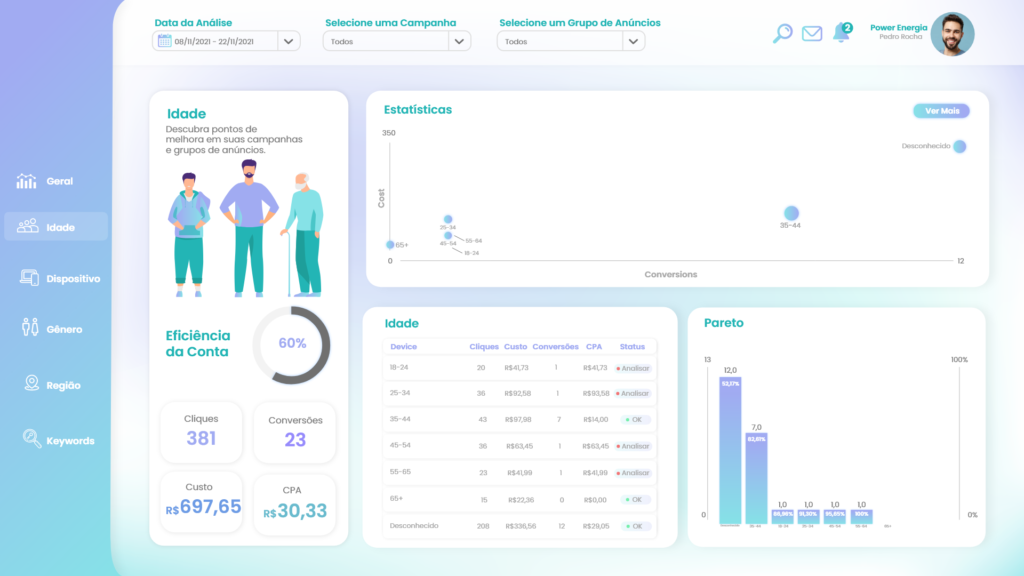
Task: Click the Analisar status on 45-54 row
Action: coord(633,447)
